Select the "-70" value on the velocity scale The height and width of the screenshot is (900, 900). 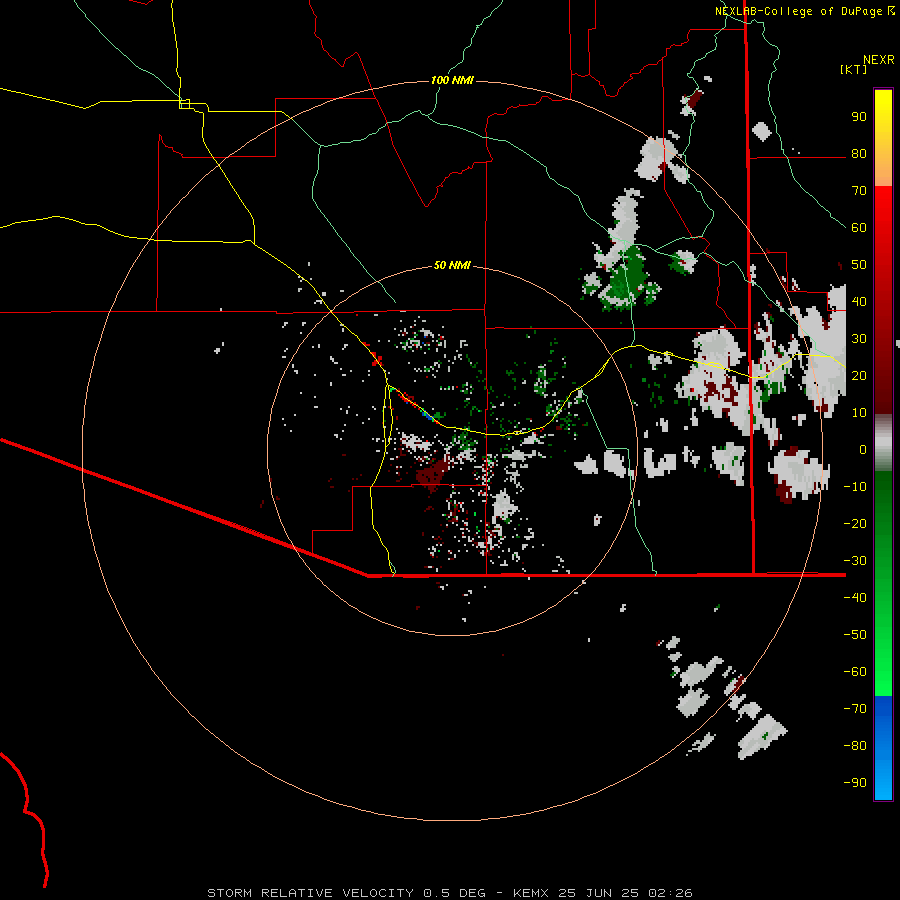(855, 709)
